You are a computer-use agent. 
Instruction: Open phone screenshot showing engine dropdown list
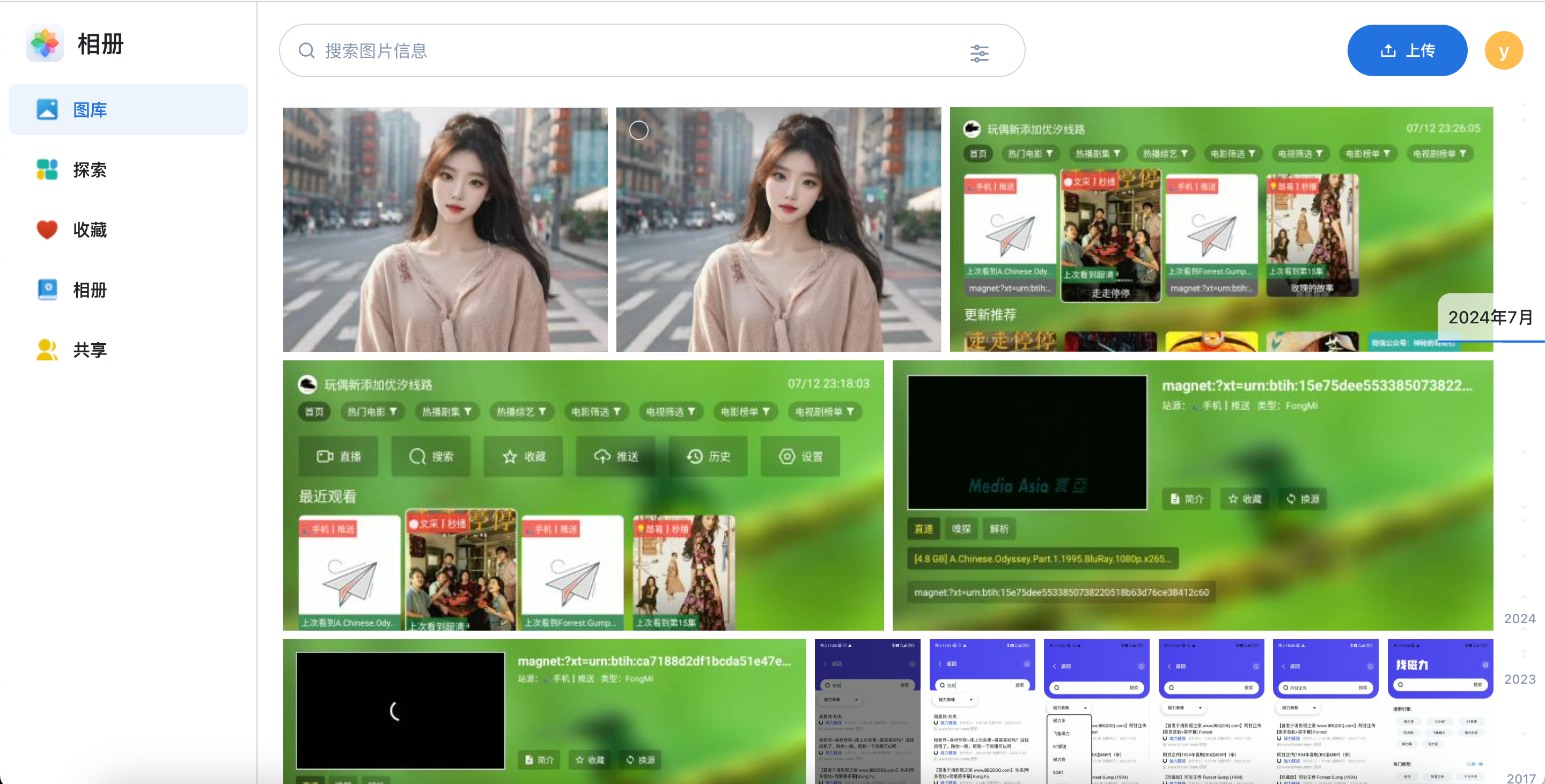(1097, 711)
